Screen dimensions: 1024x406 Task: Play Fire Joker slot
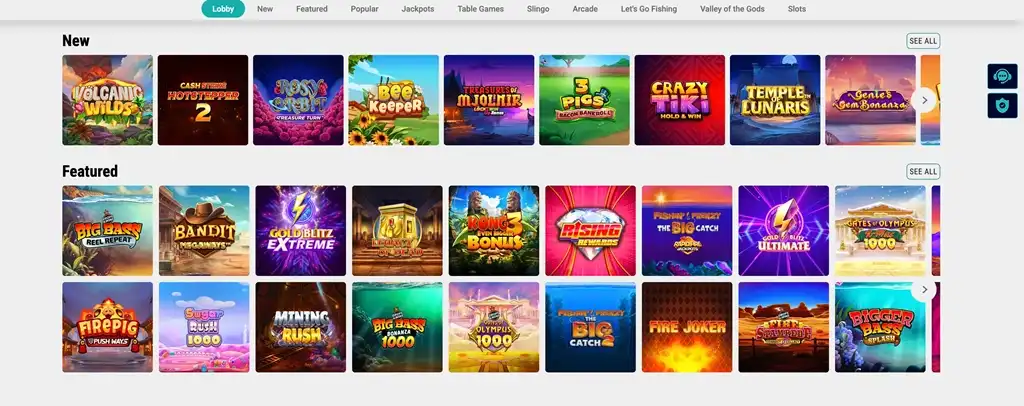point(688,327)
